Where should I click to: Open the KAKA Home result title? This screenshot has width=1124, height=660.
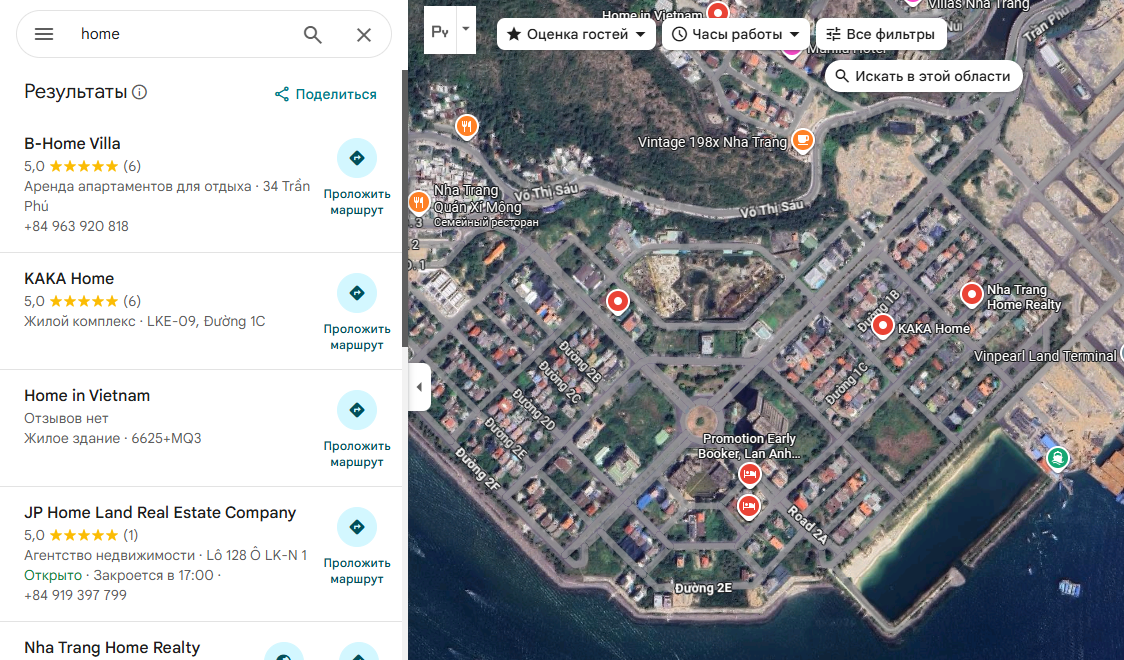tap(69, 278)
